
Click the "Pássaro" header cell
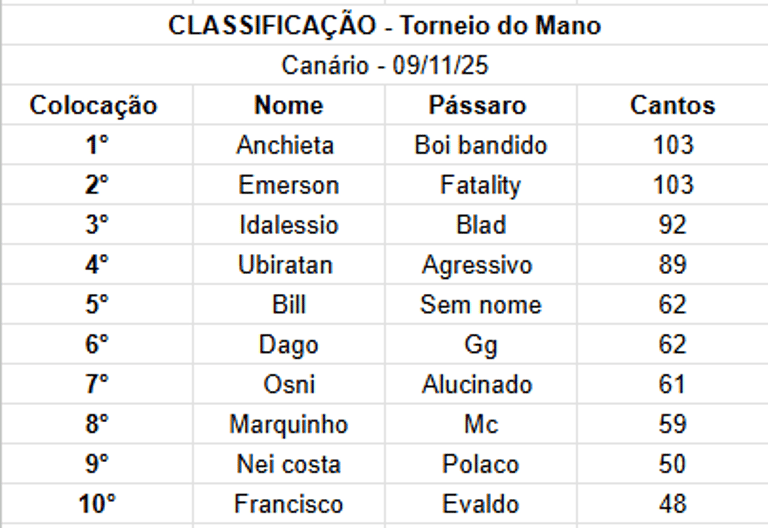tap(480, 106)
